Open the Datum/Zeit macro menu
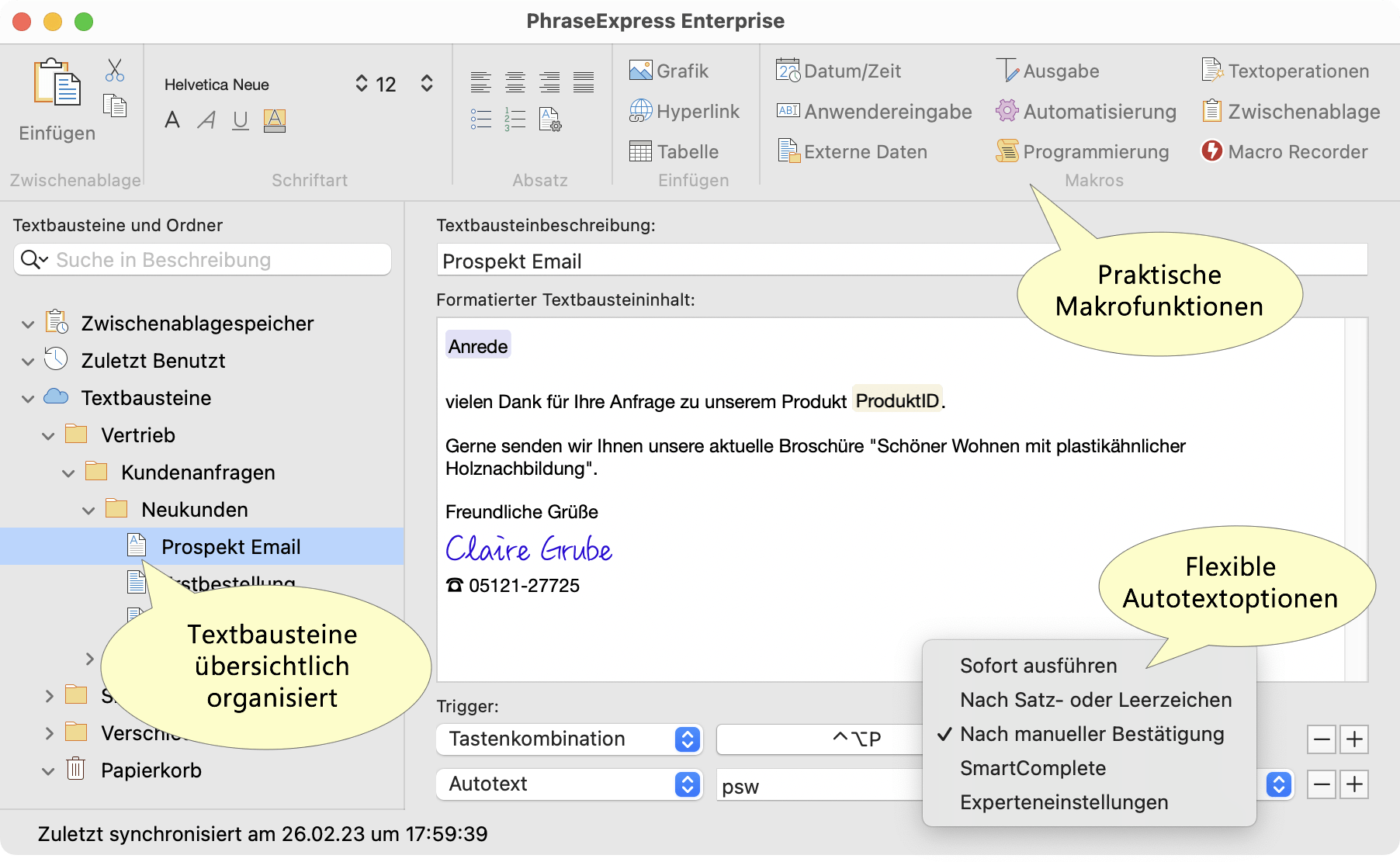 [838, 71]
